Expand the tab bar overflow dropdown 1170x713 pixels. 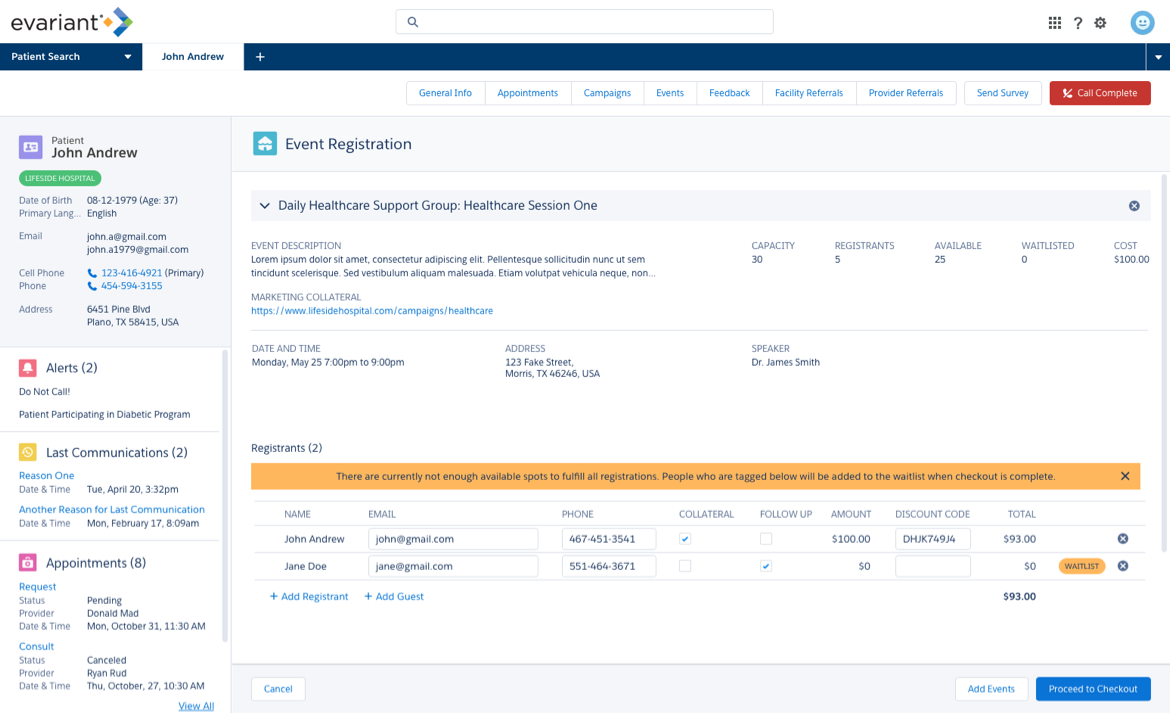1158,57
